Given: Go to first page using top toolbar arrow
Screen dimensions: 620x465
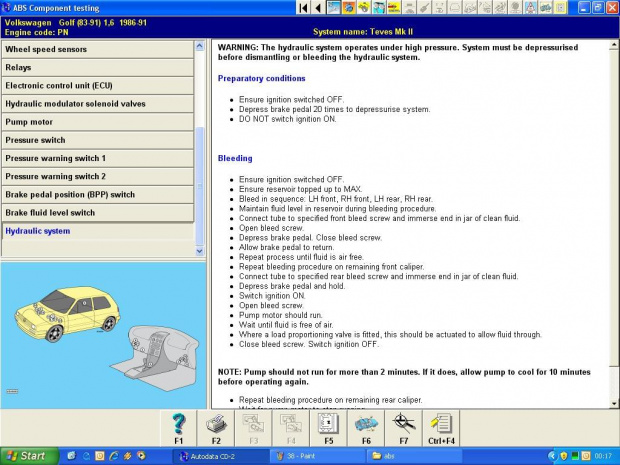Looking at the screenshot, I should [x=304, y=7].
